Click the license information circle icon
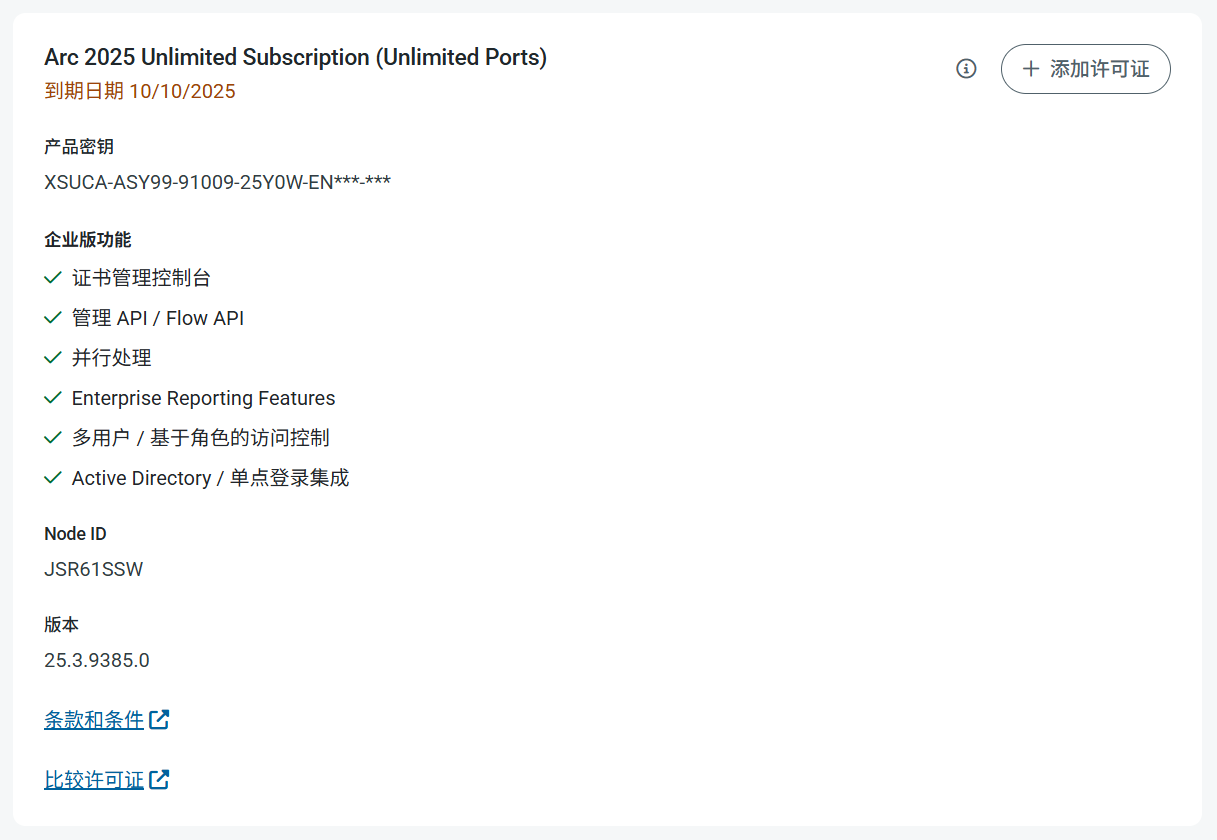The height and width of the screenshot is (840, 1217). coord(966,69)
